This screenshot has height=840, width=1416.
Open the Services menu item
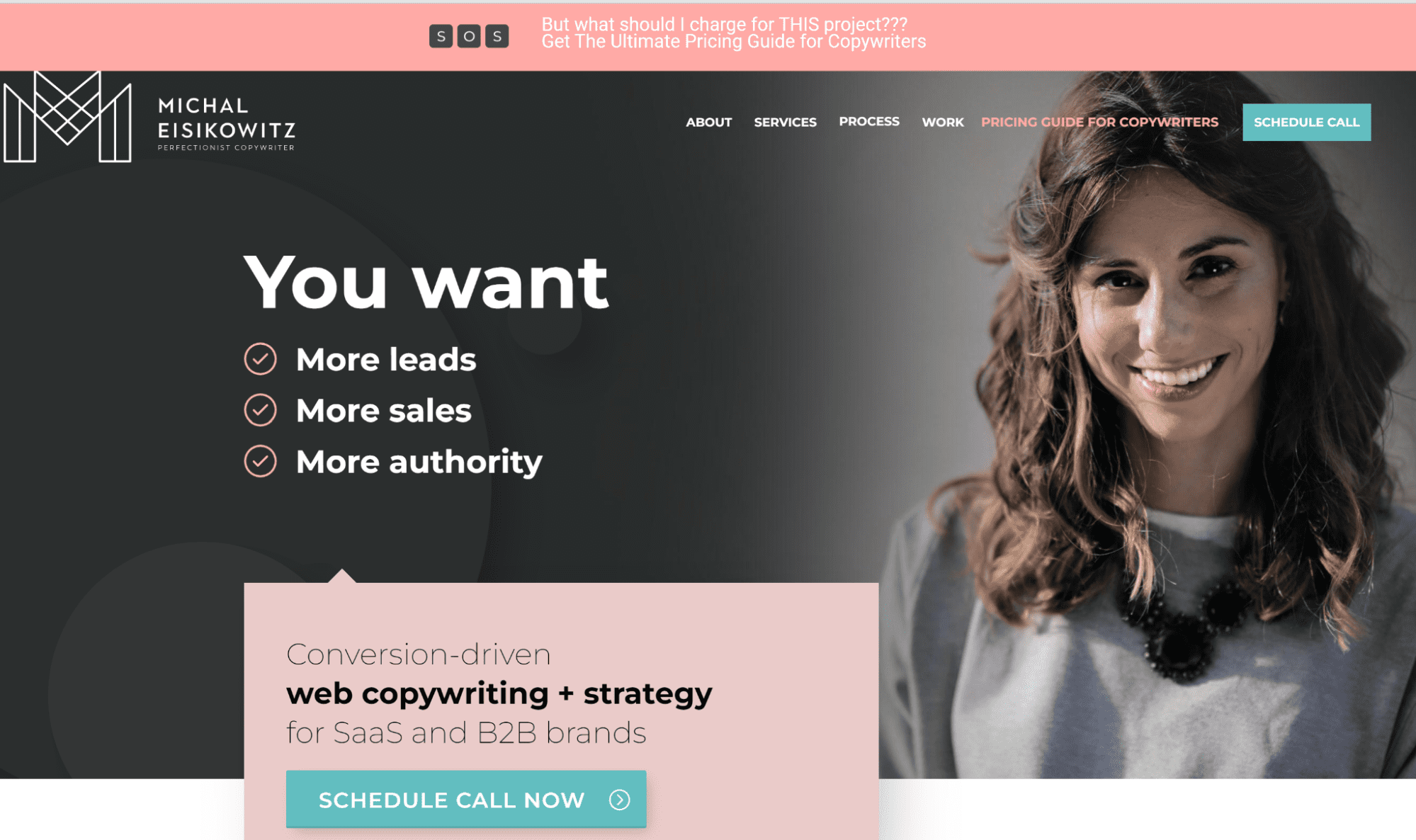coord(785,122)
